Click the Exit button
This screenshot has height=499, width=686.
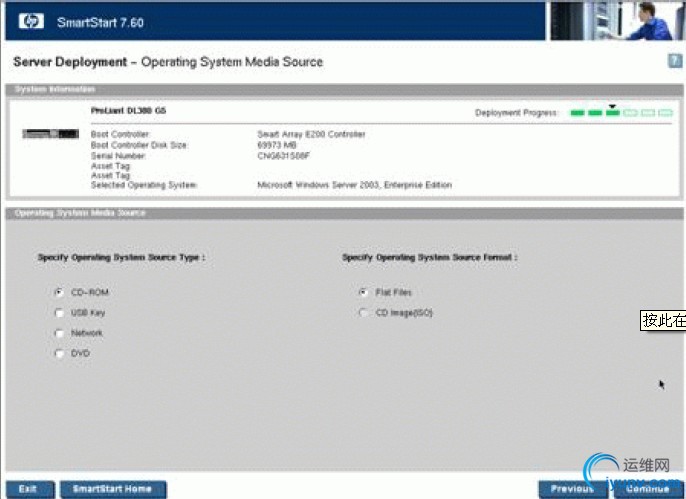click(30, 489)
